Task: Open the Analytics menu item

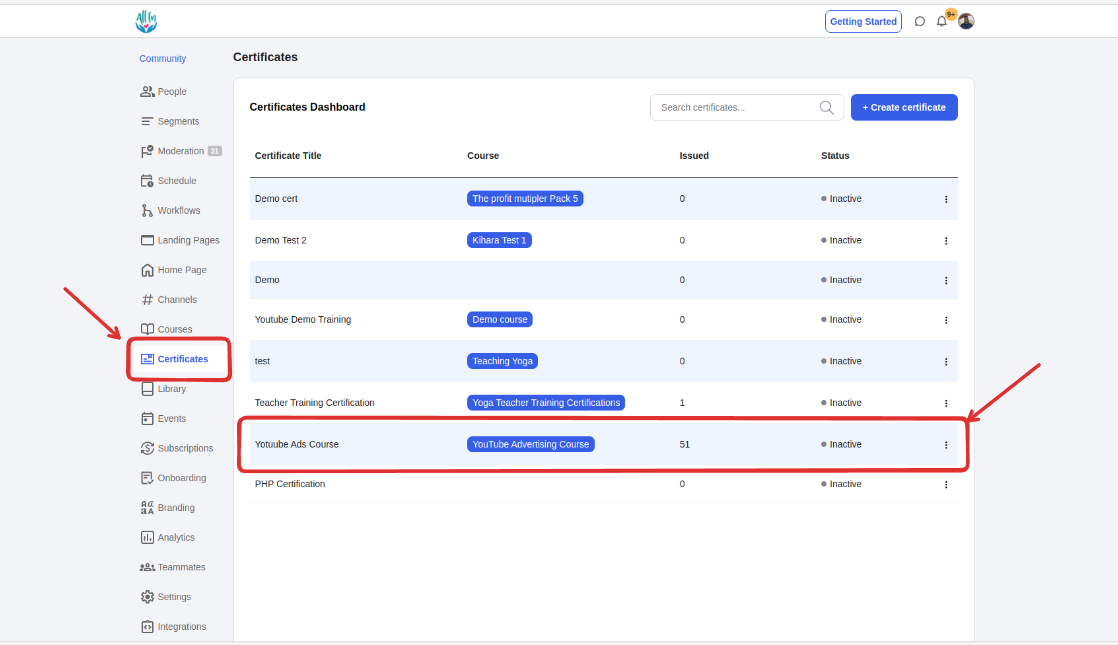Action: pyautogui.click(x=176, y=537)
